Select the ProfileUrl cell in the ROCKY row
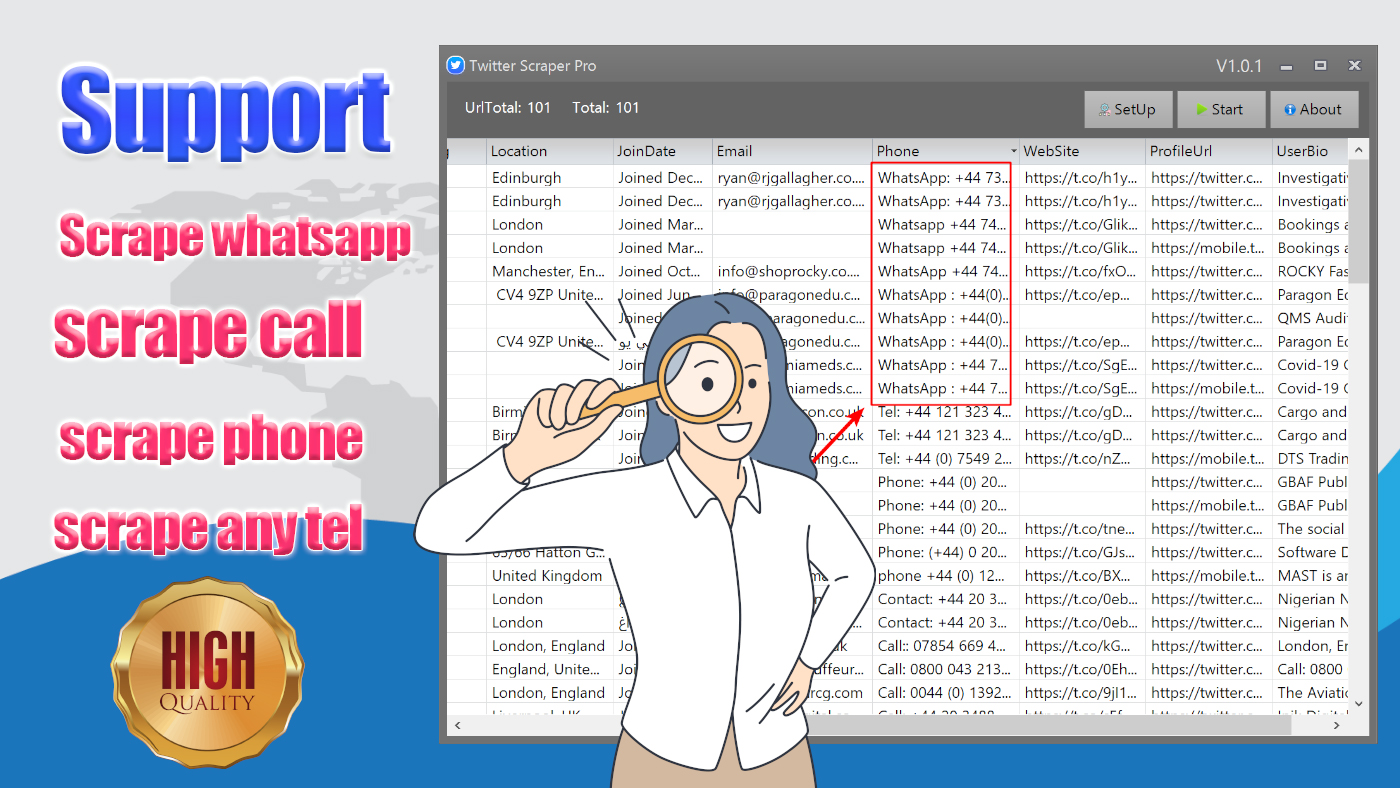The height and width of the screenshot is (788, 1400). 1209,271
